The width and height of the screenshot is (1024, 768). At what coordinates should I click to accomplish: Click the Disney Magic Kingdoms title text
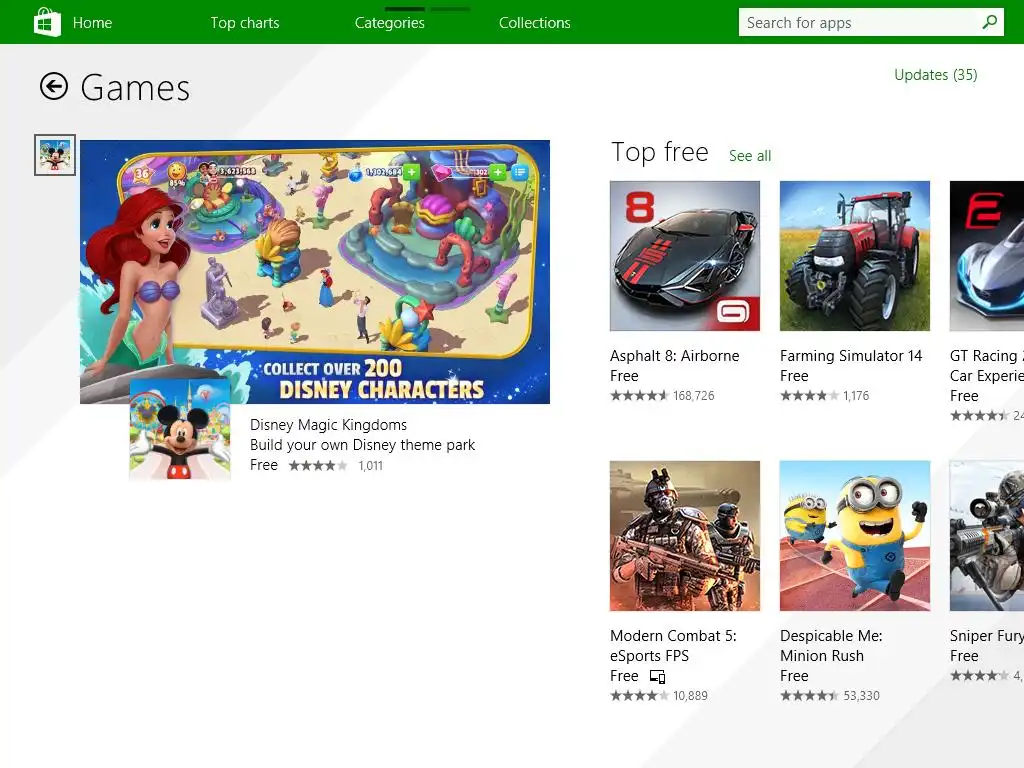coord(328,425)
